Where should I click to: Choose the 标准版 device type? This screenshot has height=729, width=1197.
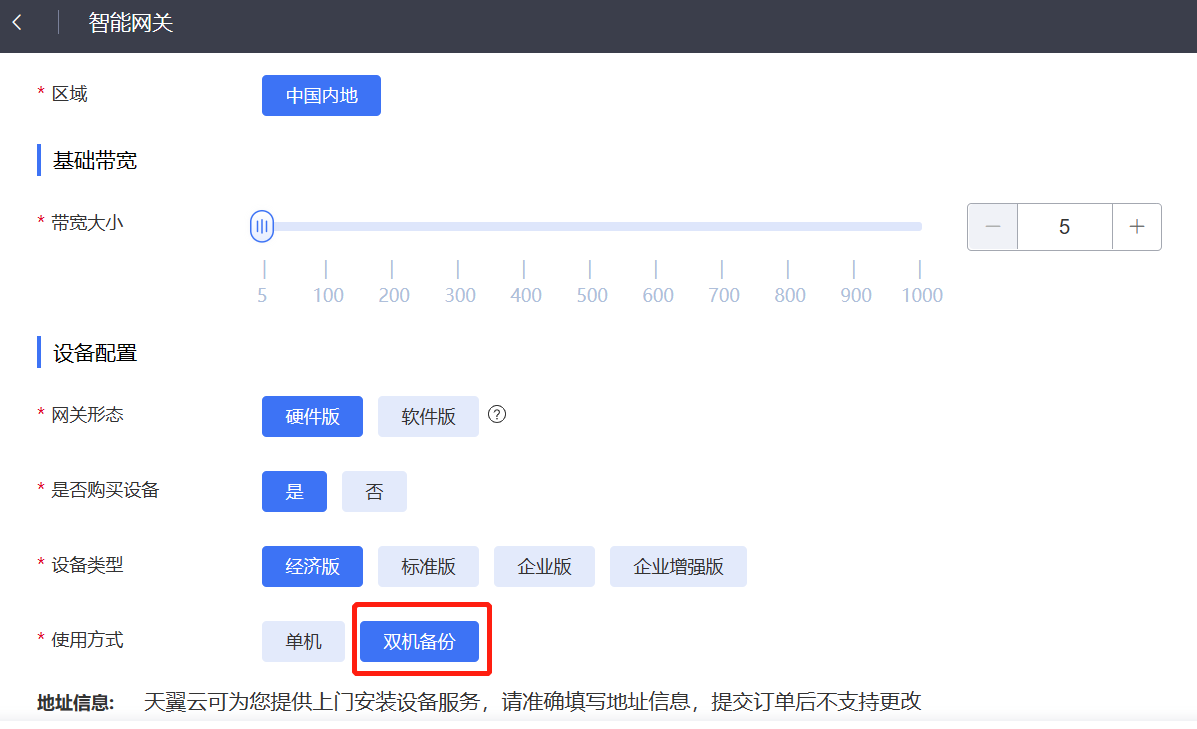click(x=428, y=566)
